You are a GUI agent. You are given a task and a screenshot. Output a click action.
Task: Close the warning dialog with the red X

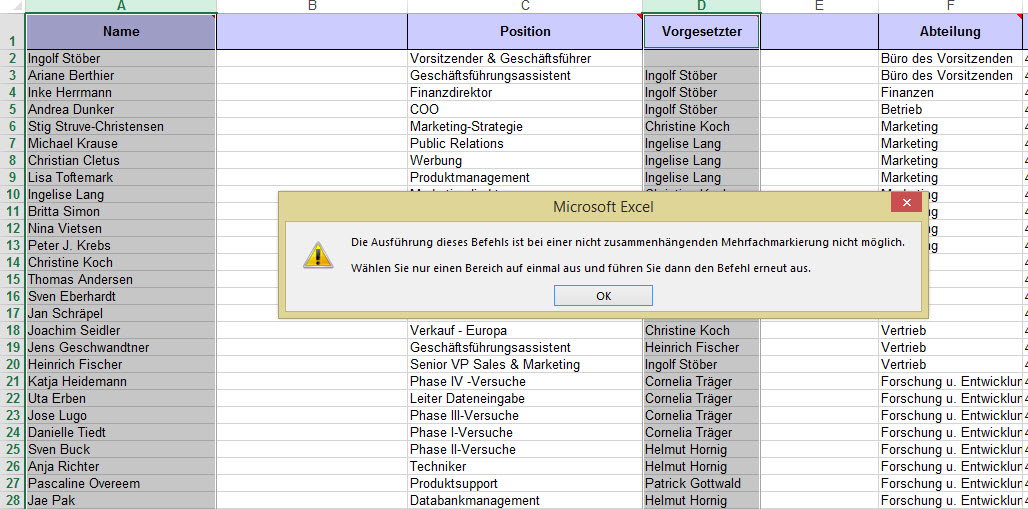[x=906, y=203]
